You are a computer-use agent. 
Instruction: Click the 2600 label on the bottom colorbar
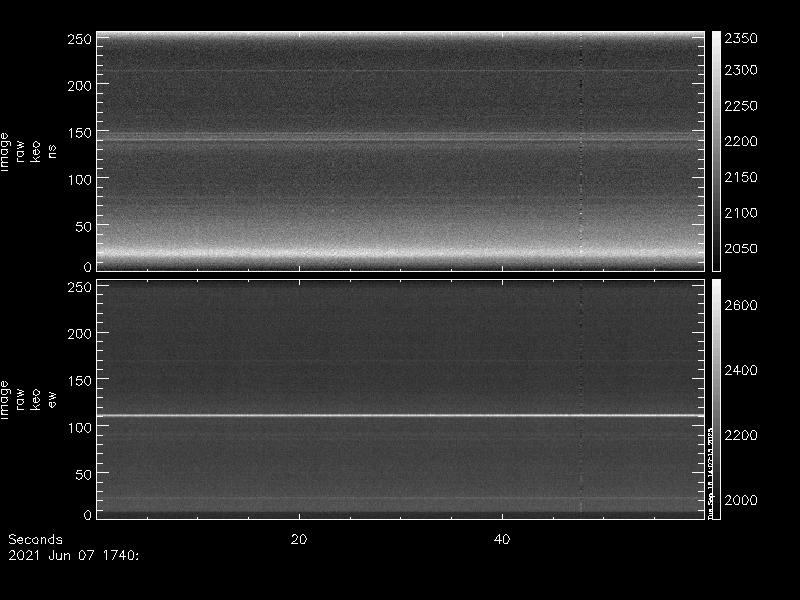point(741,305)
